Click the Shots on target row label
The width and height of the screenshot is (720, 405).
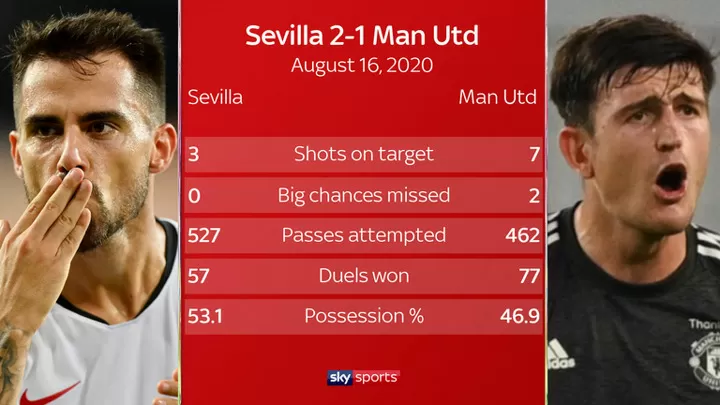click(363, 154)
